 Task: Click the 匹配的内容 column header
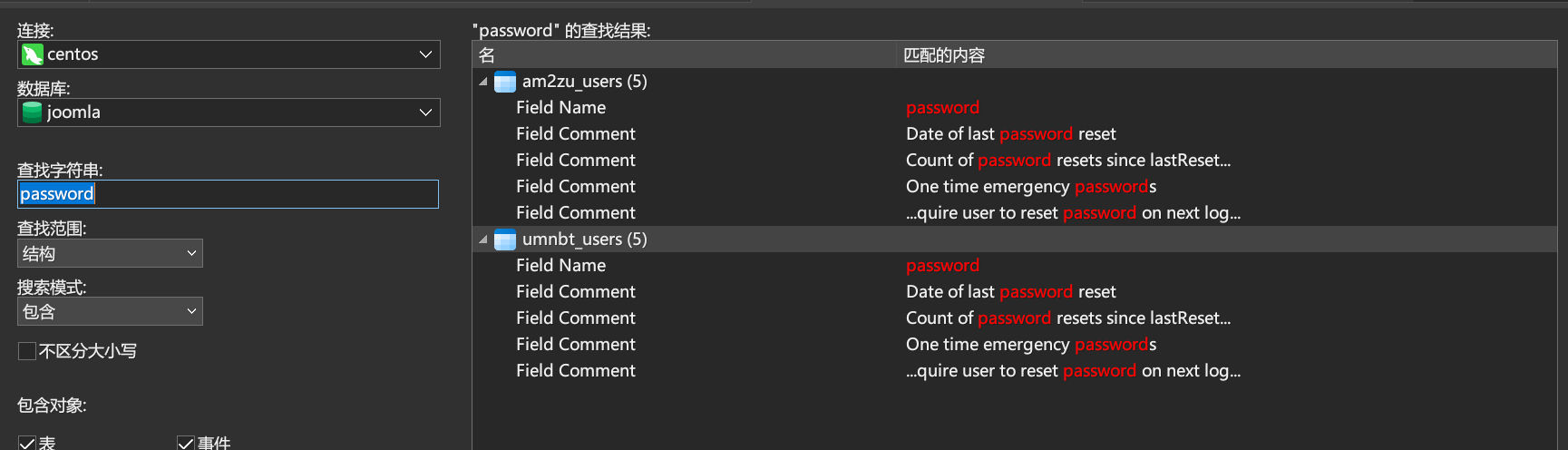[1227, 55]
